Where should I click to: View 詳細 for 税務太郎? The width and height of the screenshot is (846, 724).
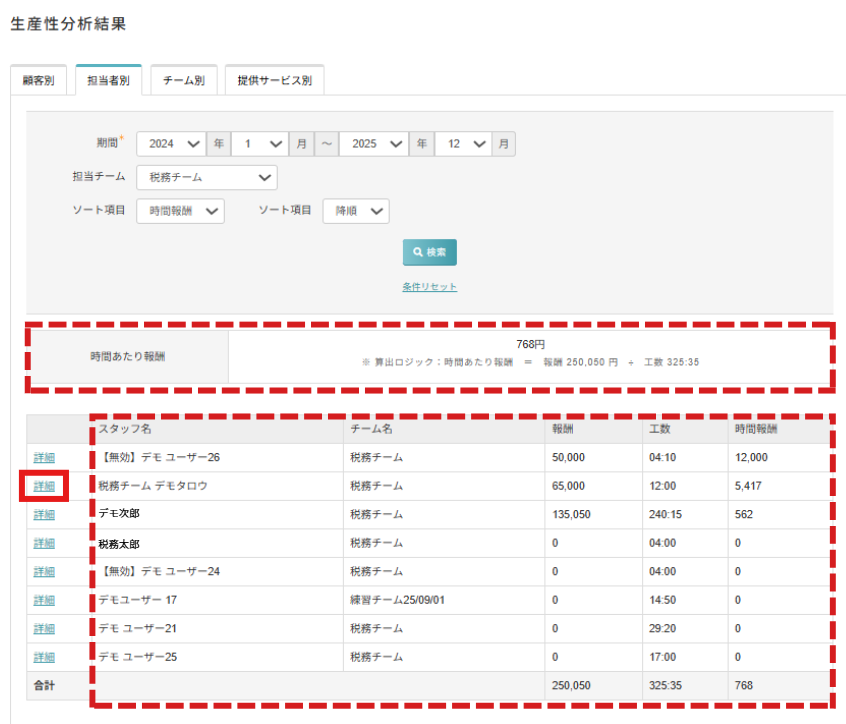[44, 543]
